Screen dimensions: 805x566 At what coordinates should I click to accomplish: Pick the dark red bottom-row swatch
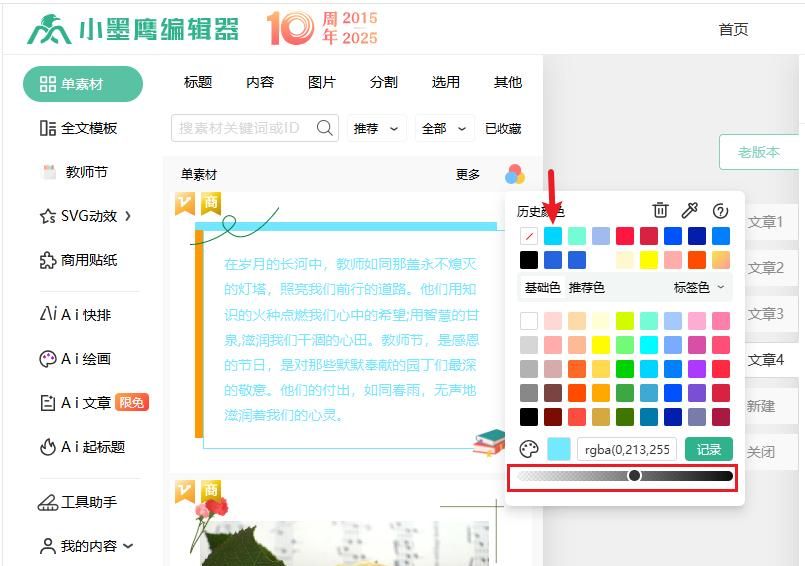[553, 417]
